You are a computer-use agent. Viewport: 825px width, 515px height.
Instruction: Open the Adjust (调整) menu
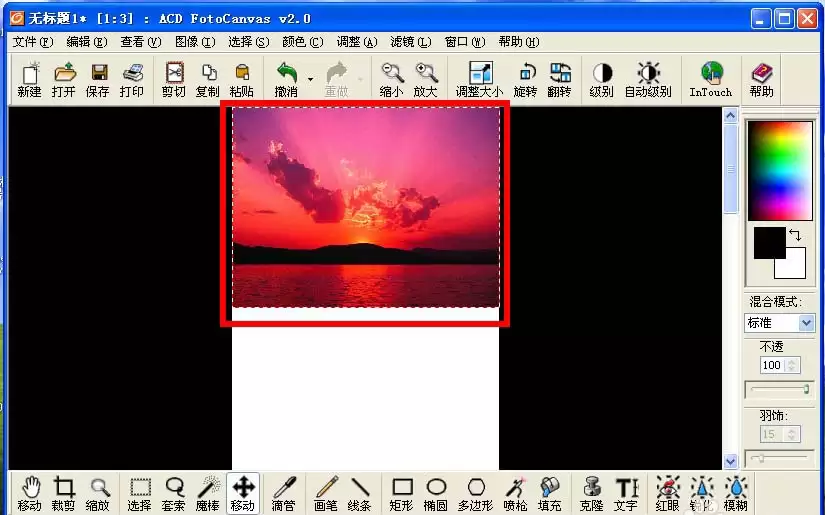[357, 42]
